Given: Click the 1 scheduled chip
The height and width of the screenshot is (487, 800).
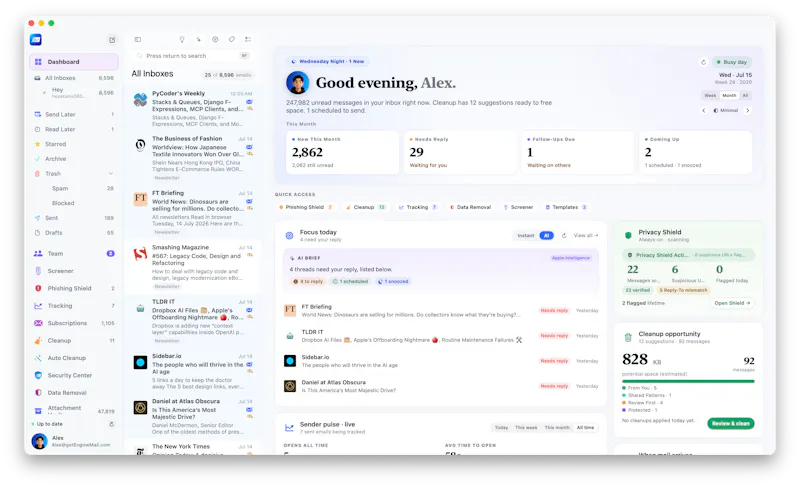Looking at the screenshot, I should pos(350,281).
